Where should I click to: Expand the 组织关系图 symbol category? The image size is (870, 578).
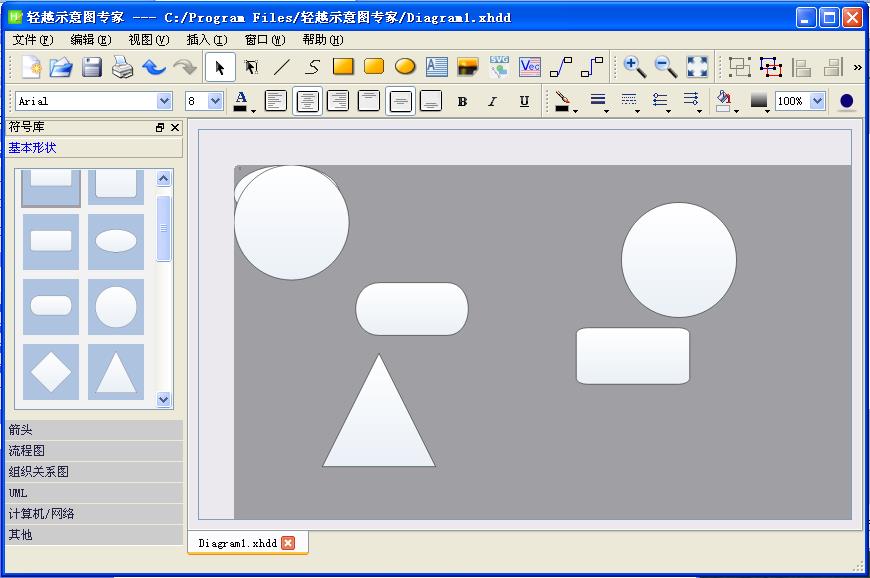click(94, 472)
